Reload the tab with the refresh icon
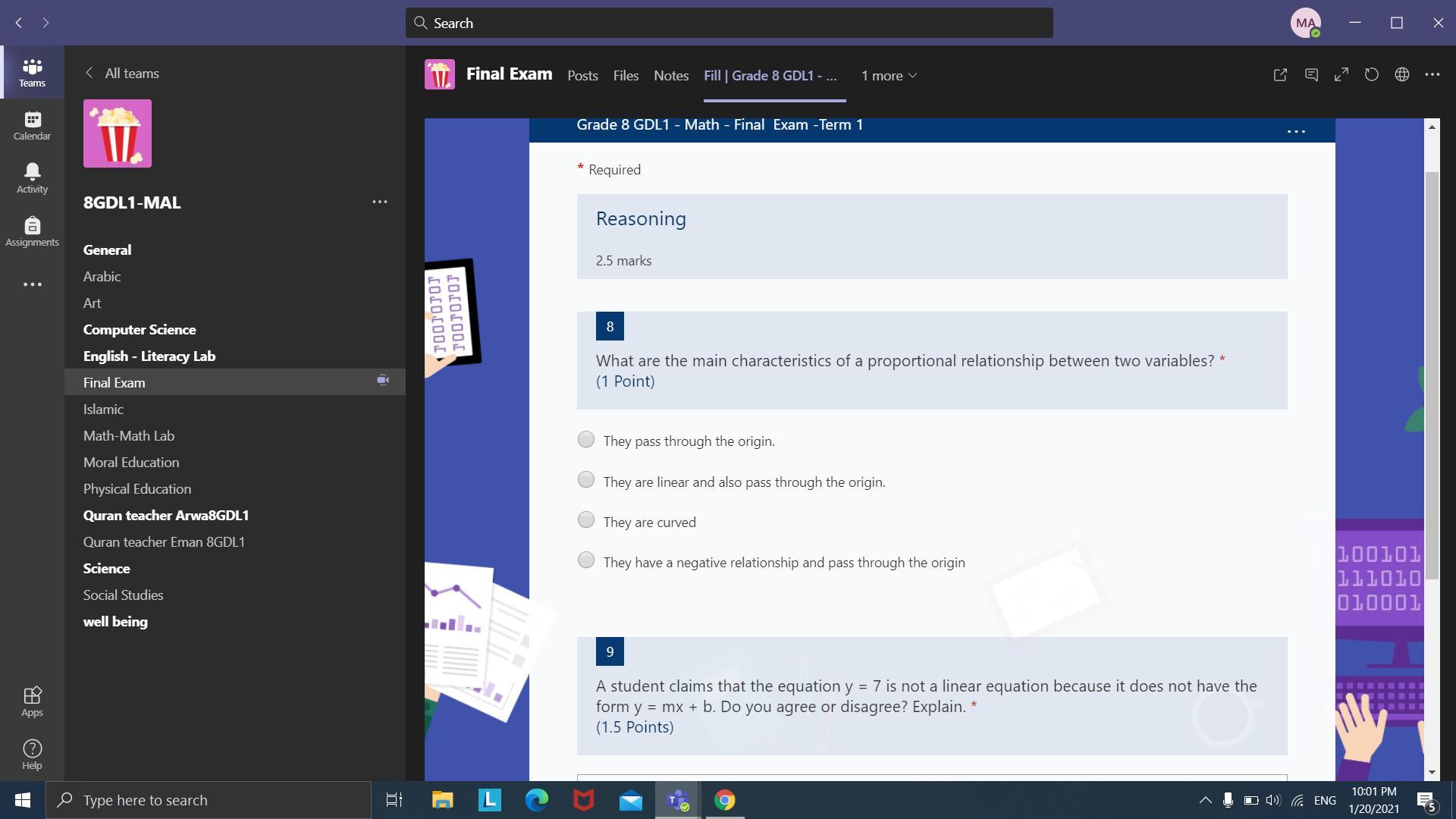The width and height of the screenshot is (1456, 819). click(x=1372, y=75)
